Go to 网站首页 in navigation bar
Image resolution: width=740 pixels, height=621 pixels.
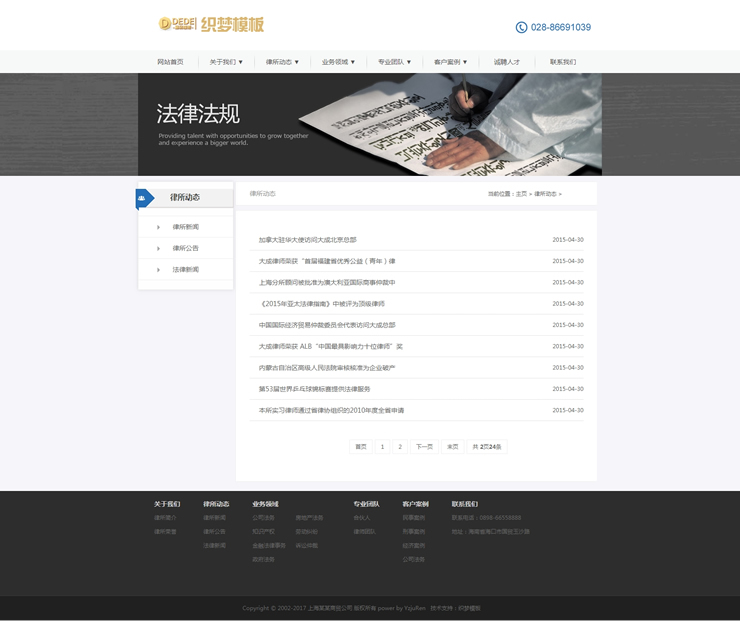pyautogui.click(x=170, y=62)
